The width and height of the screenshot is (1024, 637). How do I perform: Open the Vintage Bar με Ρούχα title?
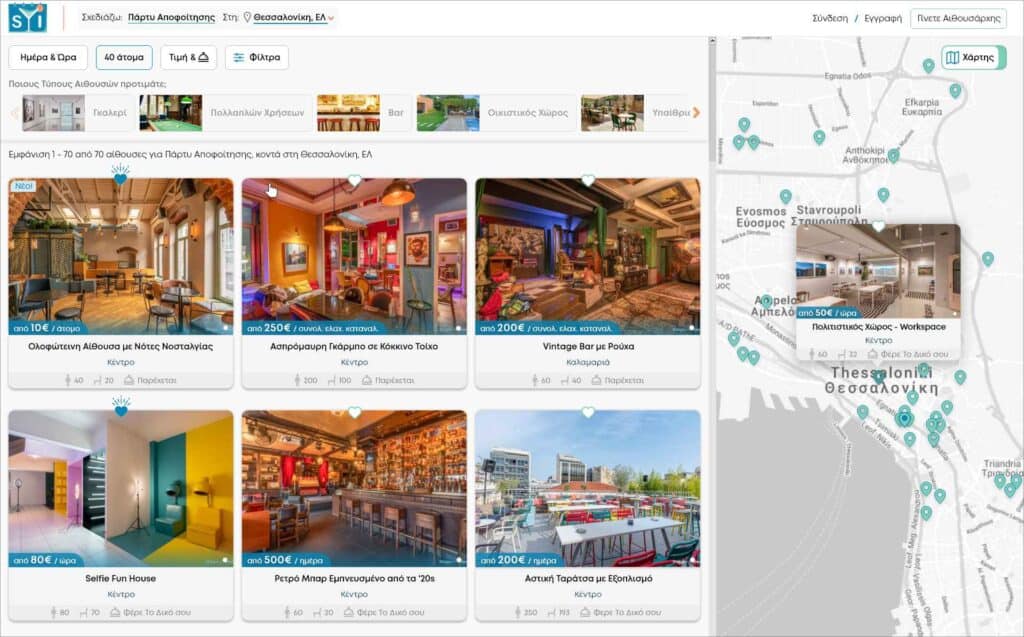pos(588,346)
